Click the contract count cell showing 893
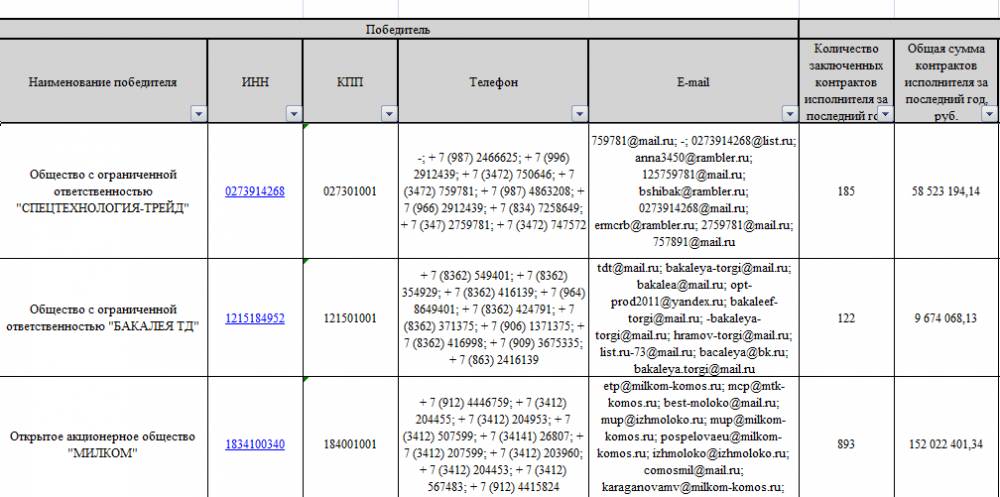1000x497 pixels. (846, 444)
